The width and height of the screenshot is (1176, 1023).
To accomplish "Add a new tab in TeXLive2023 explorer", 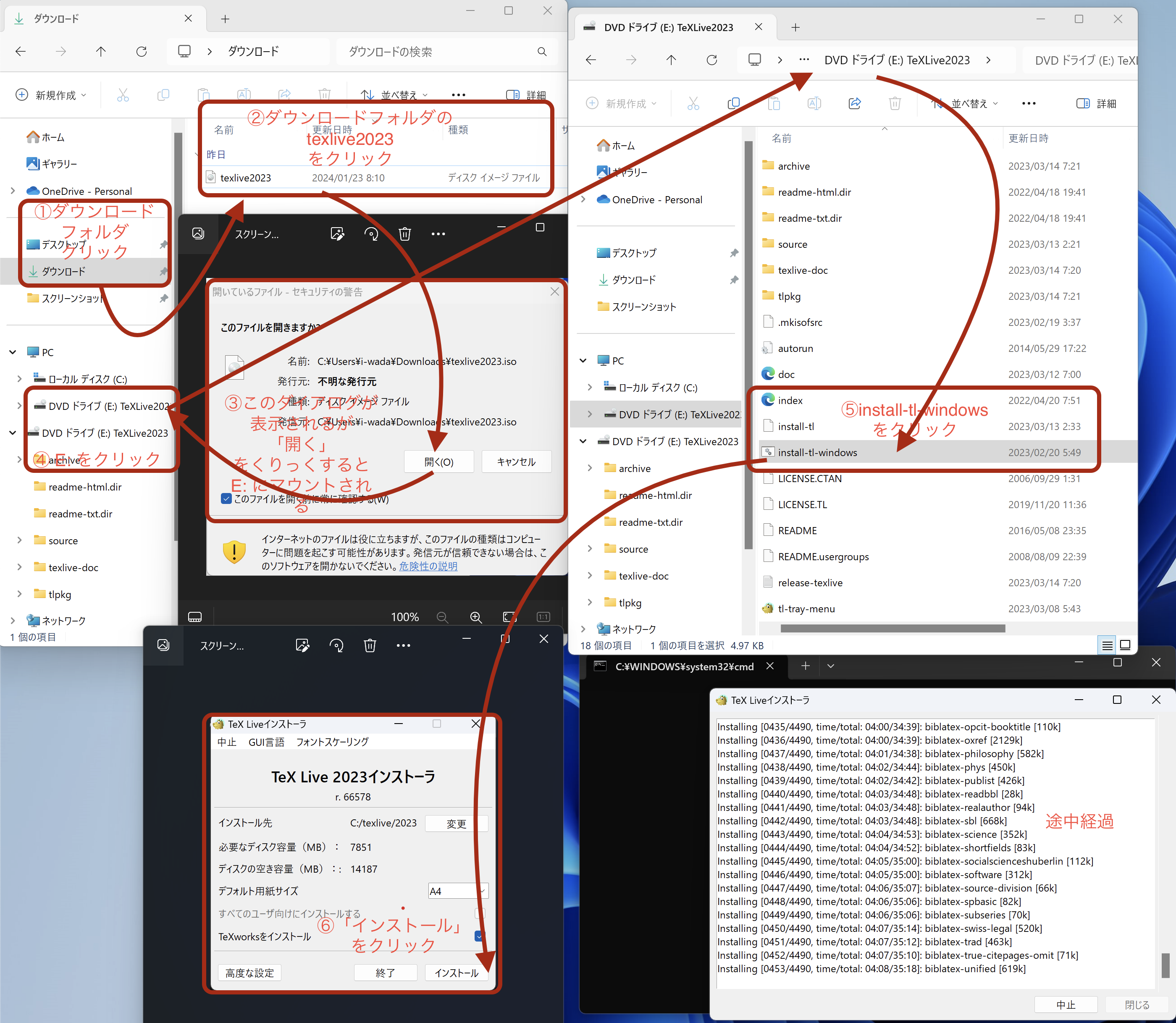I will (795, 27).
